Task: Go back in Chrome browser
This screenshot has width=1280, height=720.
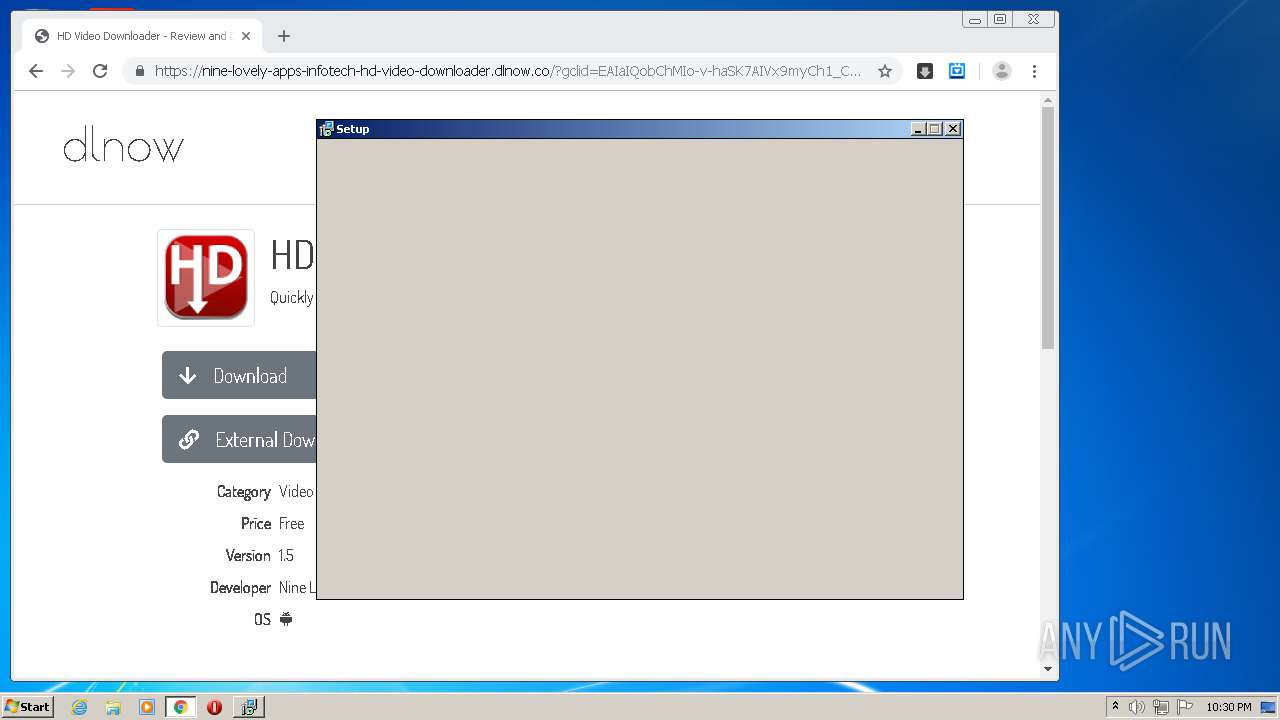Action: pyautogui.click(x=36, y=71)
